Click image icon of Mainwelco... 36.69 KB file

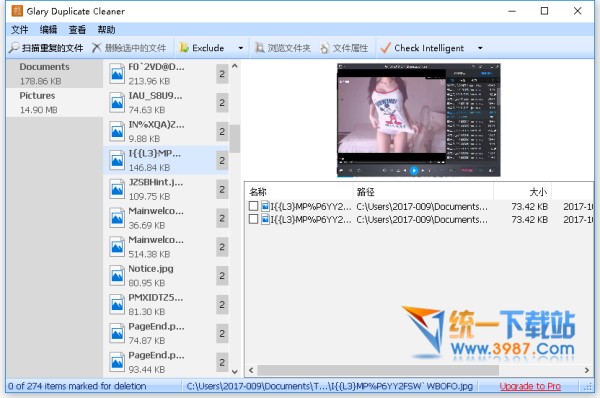pos(117,218)
